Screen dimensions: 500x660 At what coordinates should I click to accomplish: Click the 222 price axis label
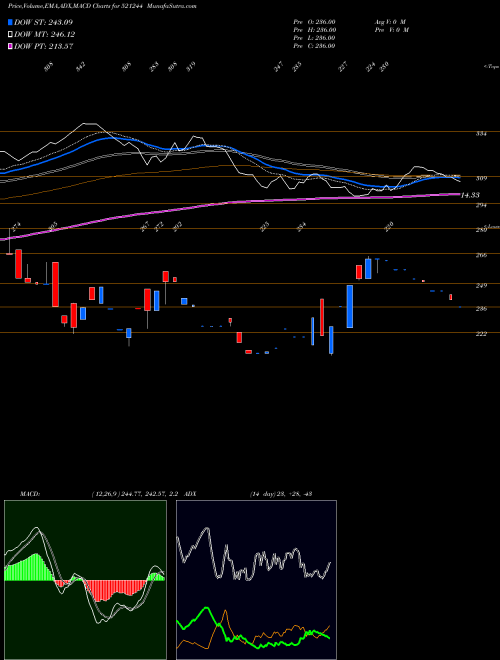[x=481, y=334]
